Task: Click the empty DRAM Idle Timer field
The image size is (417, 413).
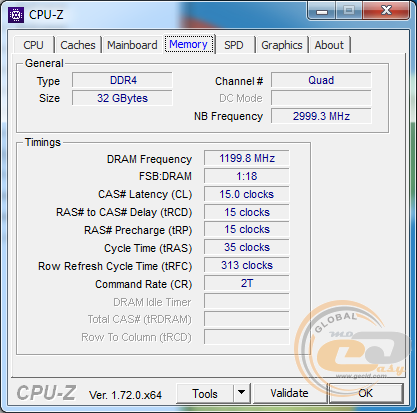Action: coord(247,302)
